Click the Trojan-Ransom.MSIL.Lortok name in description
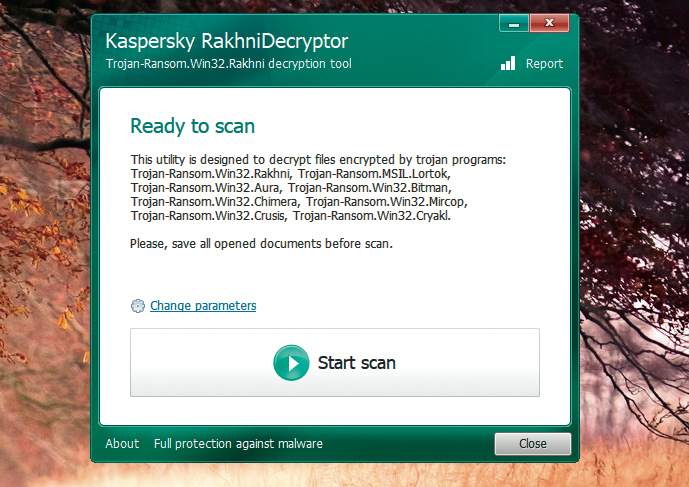 click(x=358, y=173)
